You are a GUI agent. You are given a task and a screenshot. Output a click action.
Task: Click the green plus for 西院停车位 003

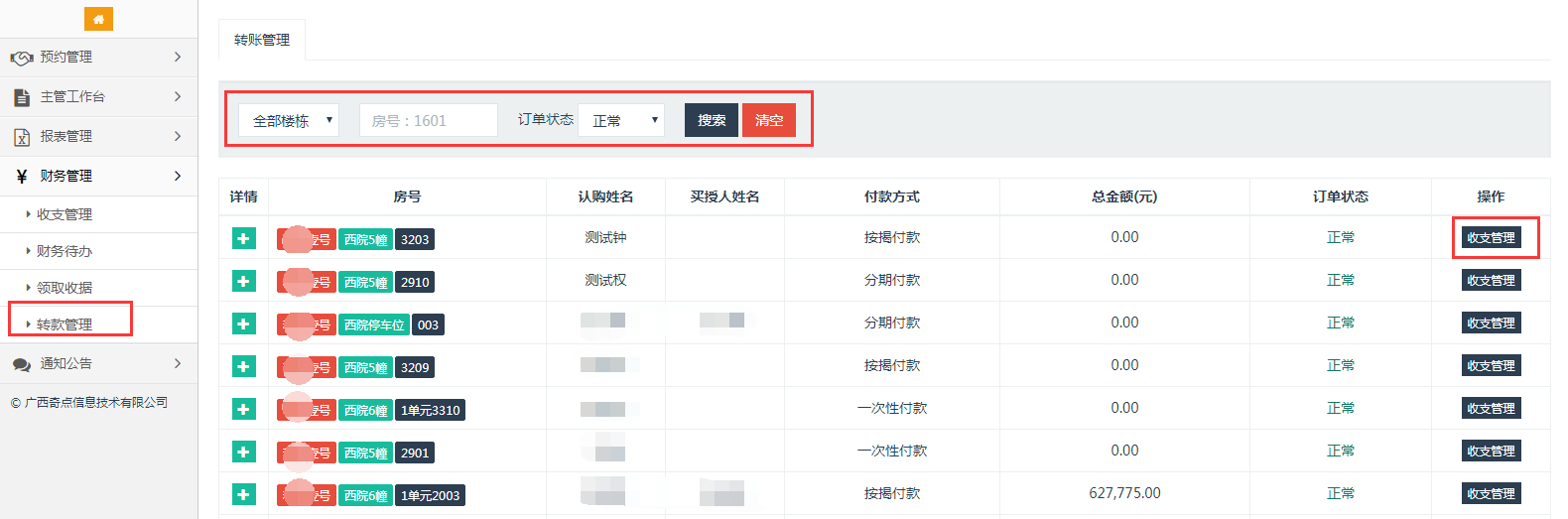(243, 324)
